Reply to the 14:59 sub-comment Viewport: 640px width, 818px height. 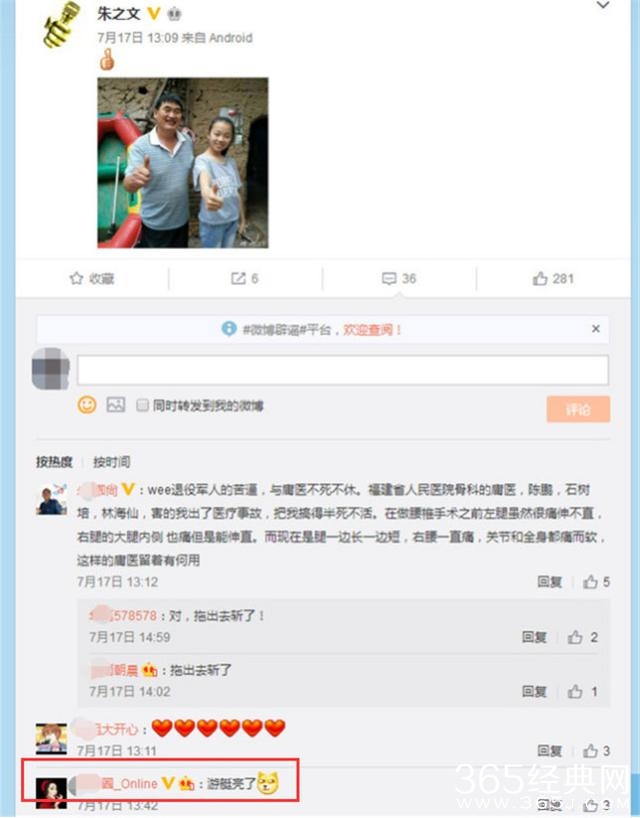(x=534, y=637)
